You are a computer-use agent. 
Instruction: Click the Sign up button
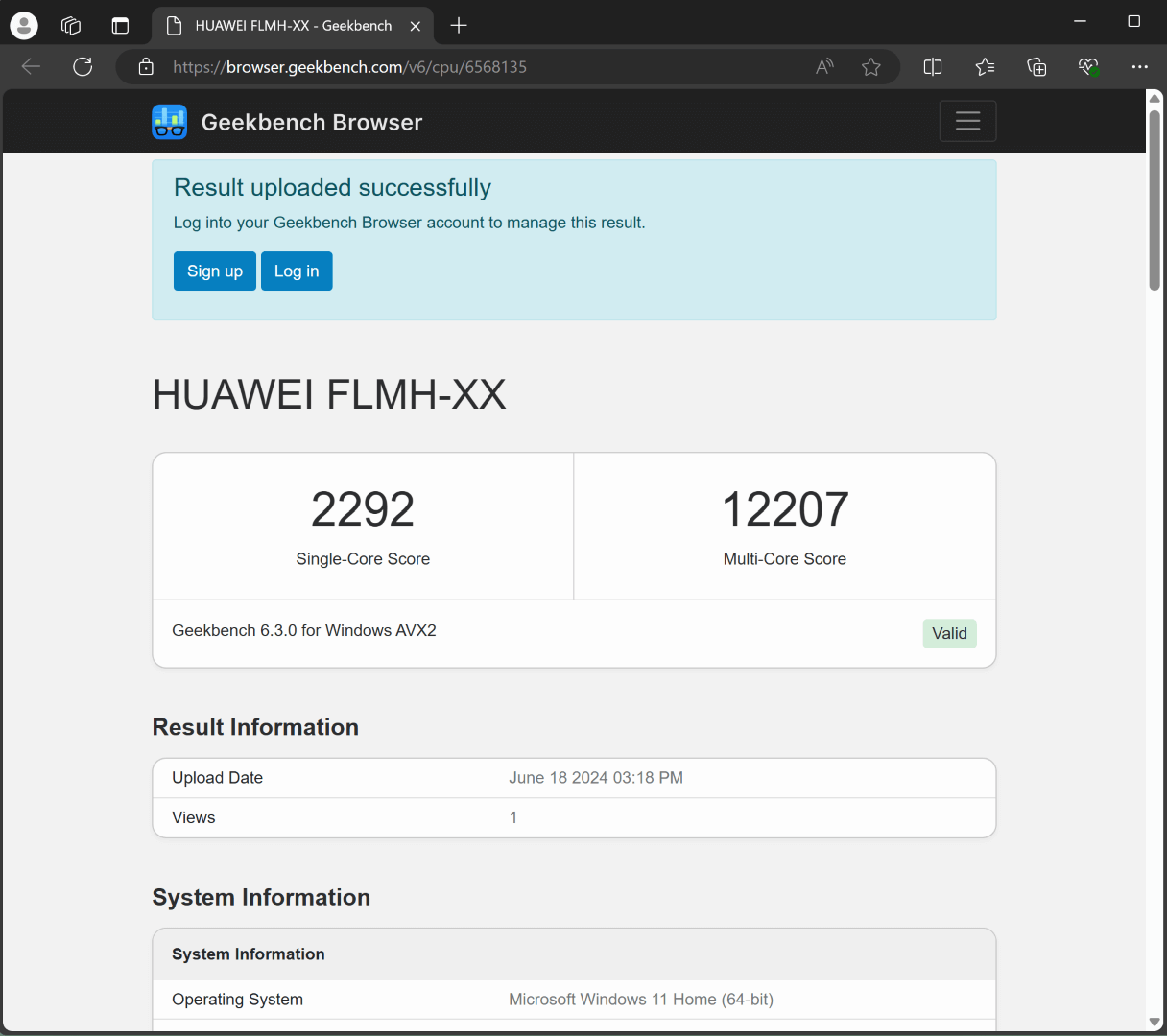tap(215, 271)
